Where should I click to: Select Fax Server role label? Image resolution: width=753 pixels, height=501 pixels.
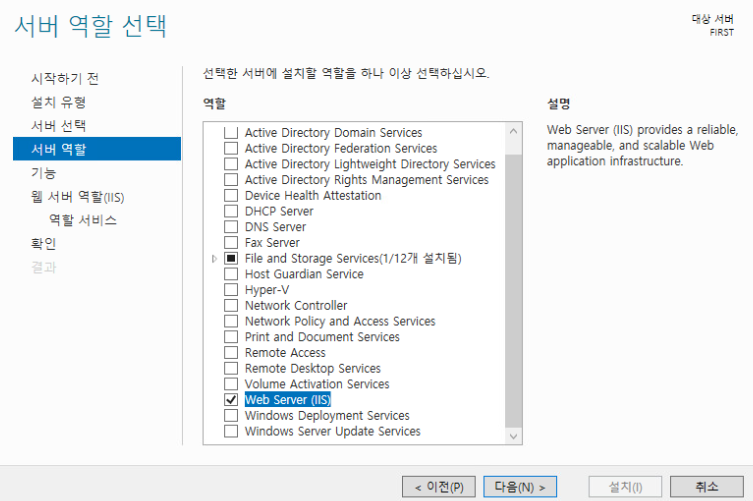[x=272, y=243]
